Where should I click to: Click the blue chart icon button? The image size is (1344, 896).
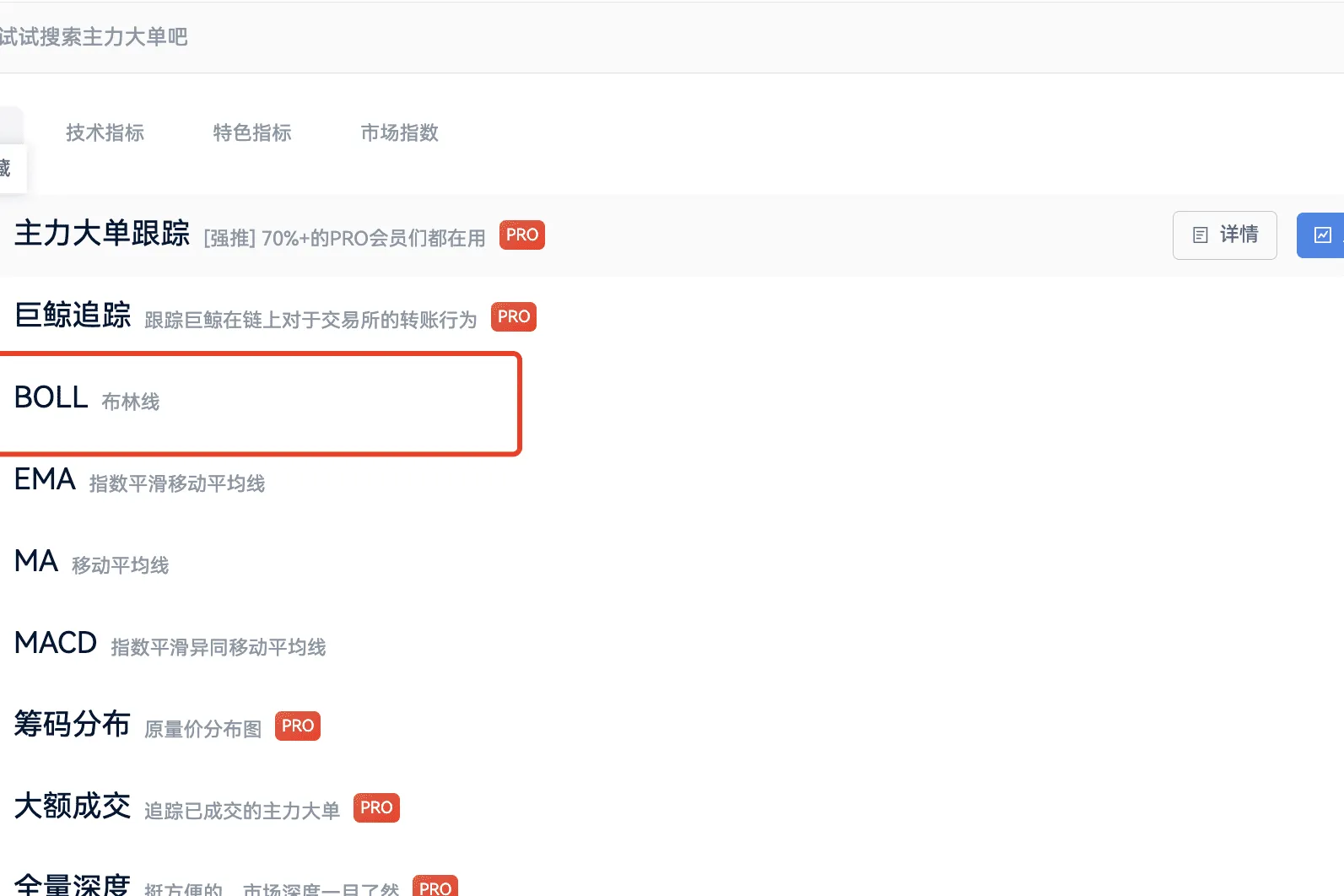(x=1320, y=235)
